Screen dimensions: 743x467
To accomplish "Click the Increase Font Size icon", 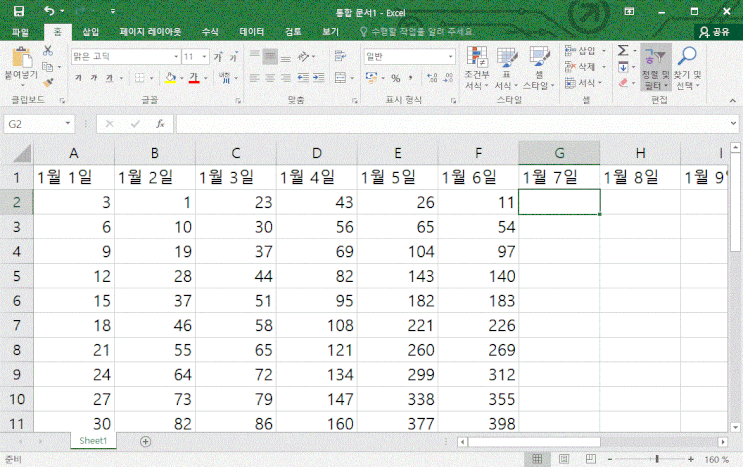I will coord(218,57).
